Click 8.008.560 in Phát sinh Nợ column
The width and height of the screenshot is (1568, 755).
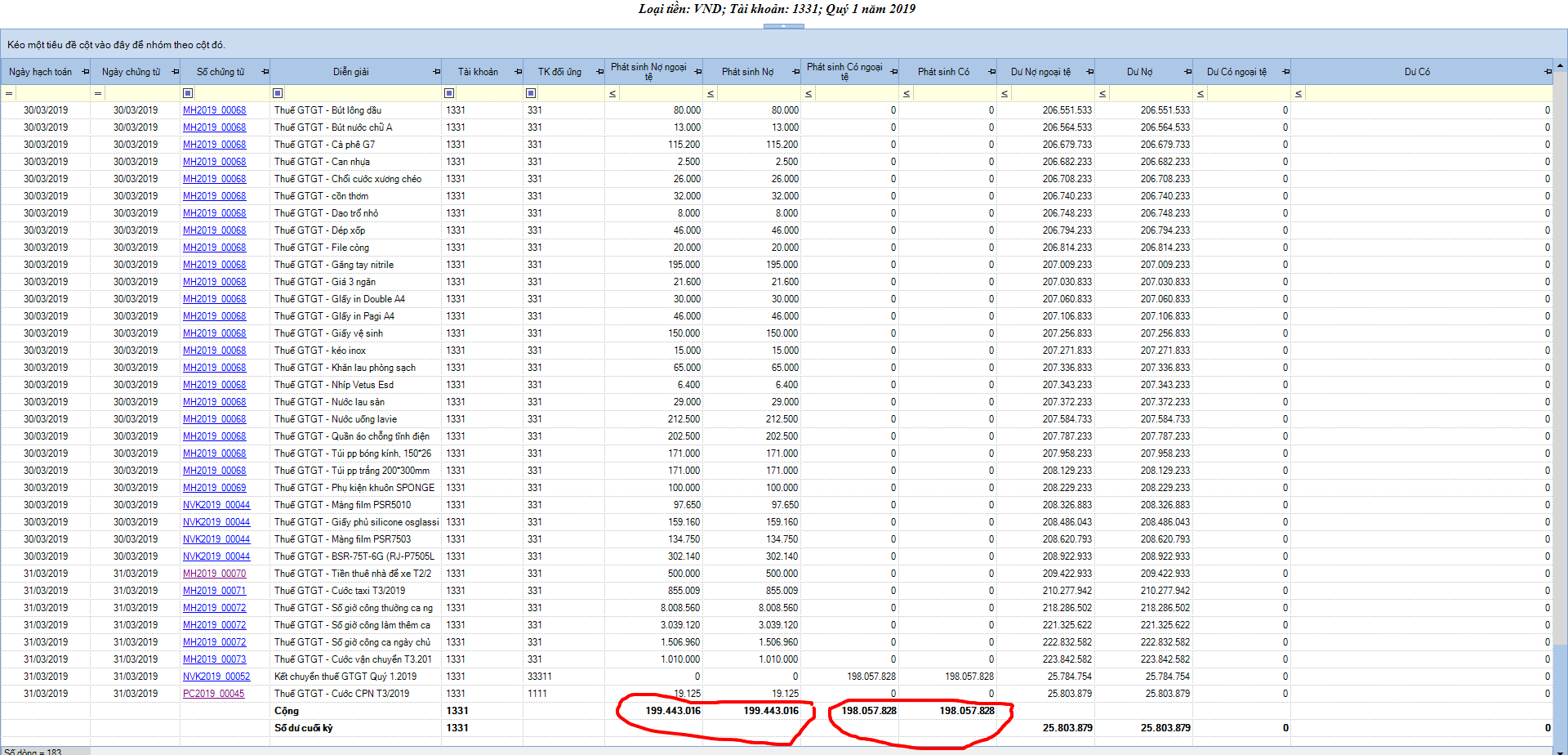coord(778,608)
